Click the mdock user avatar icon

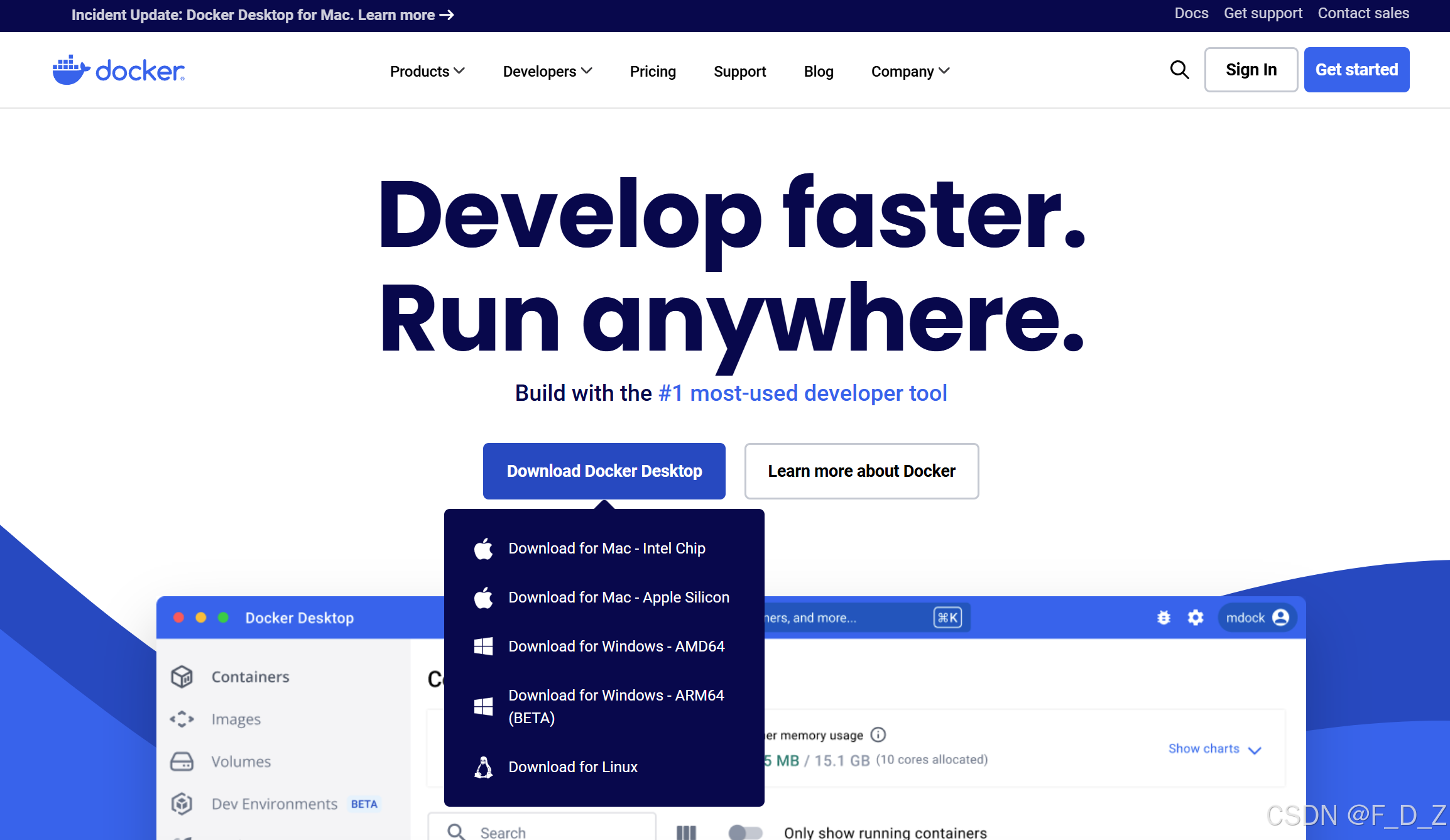[x=1281, y=618]
